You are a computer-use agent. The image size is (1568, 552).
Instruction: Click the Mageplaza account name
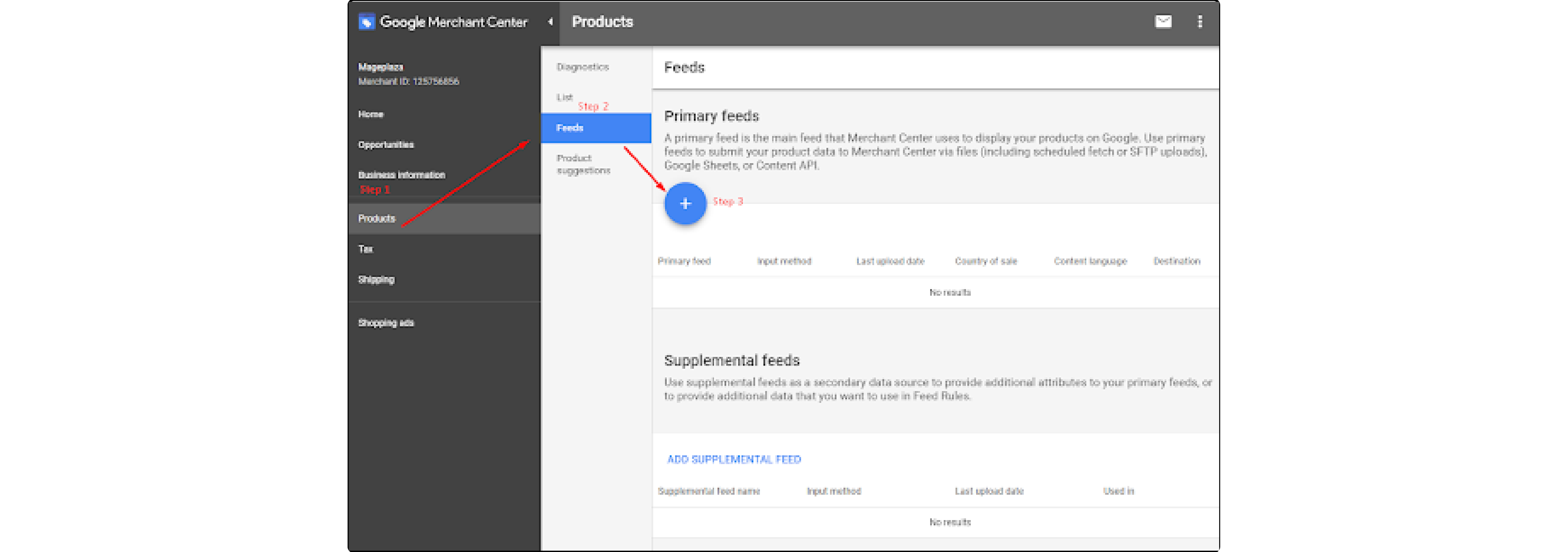click(381, 67)
